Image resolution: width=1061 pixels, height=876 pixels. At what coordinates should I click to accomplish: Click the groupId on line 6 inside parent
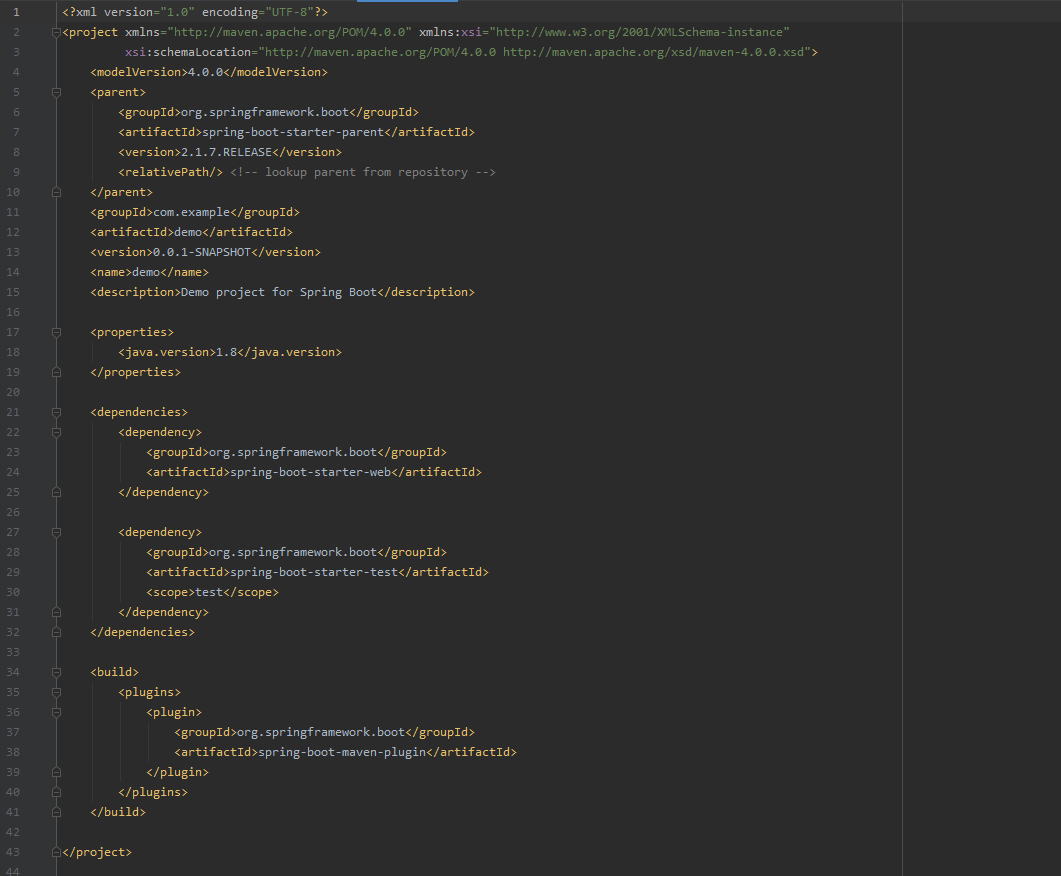269,112
